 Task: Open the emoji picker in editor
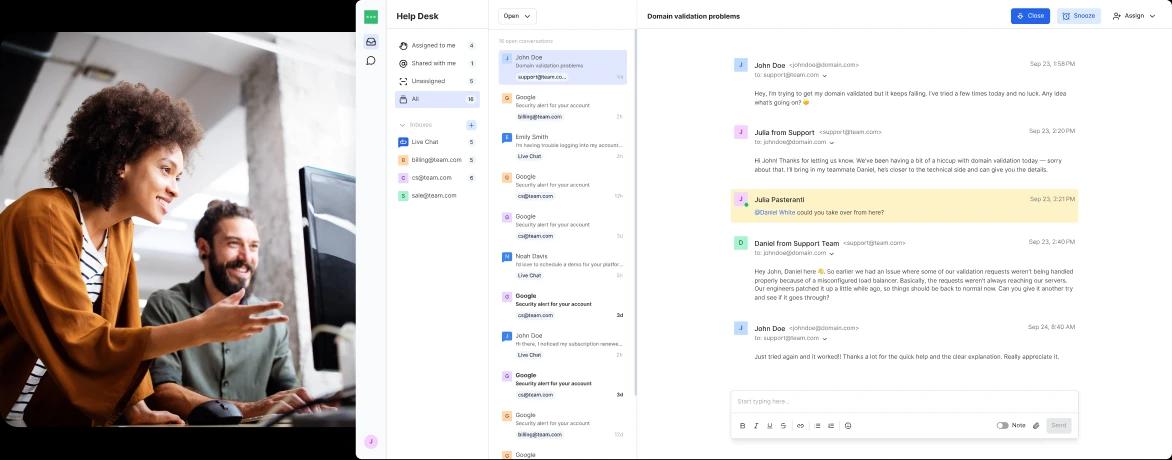[848, 426]
